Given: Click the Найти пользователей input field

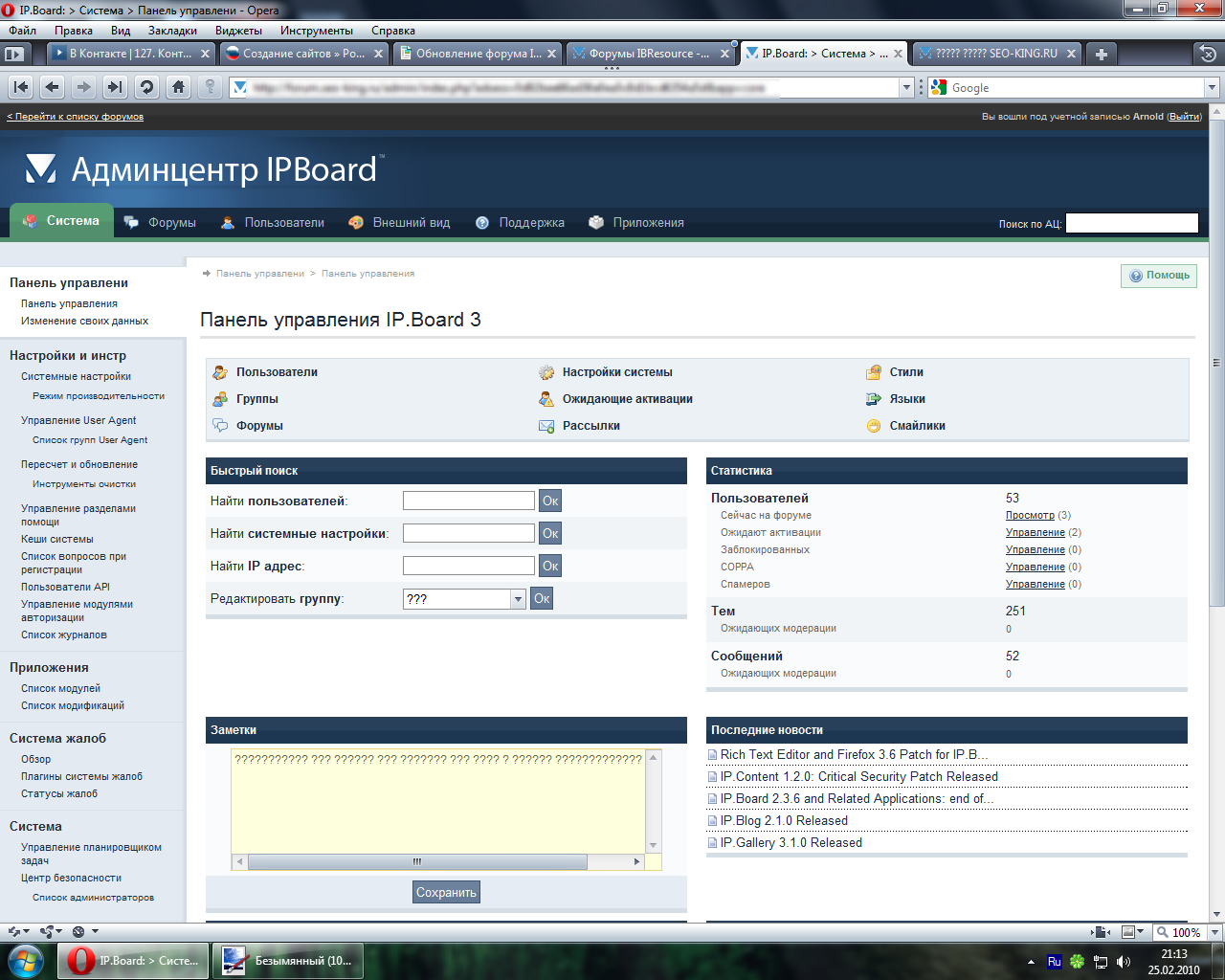Looking at the screenshot, I should coord(469,501).
